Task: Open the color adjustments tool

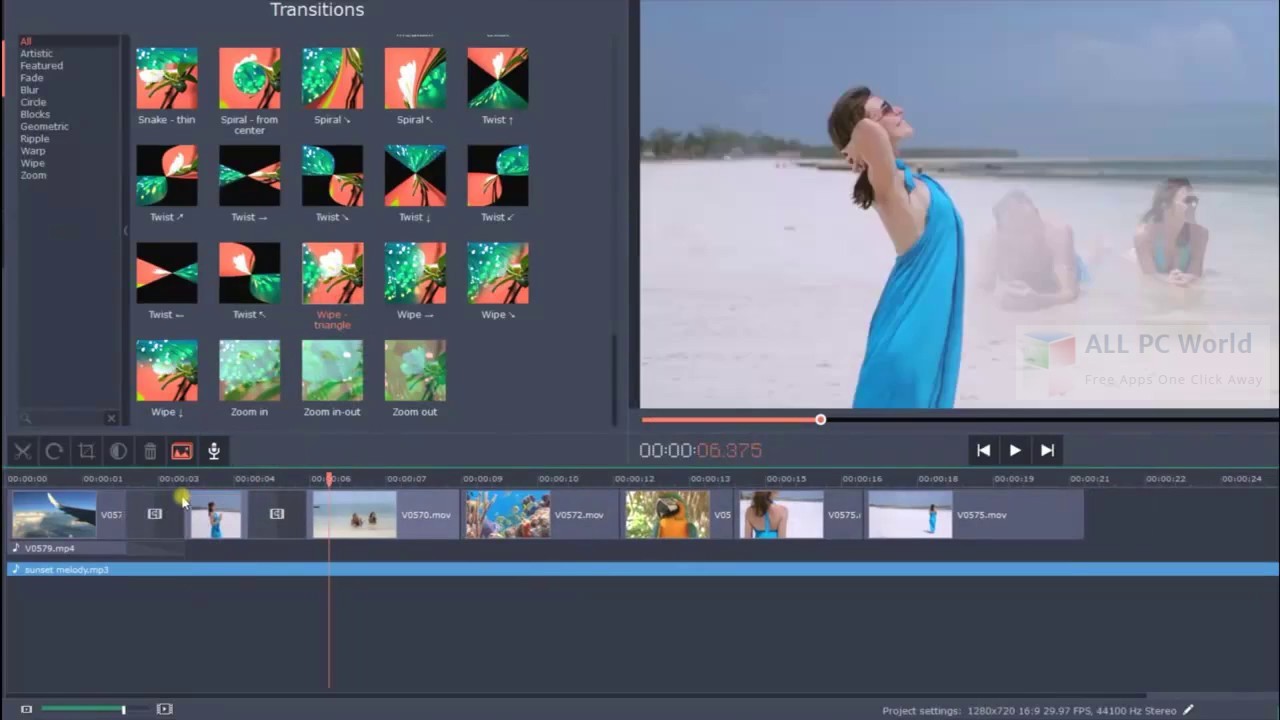Action: (118, 451)
